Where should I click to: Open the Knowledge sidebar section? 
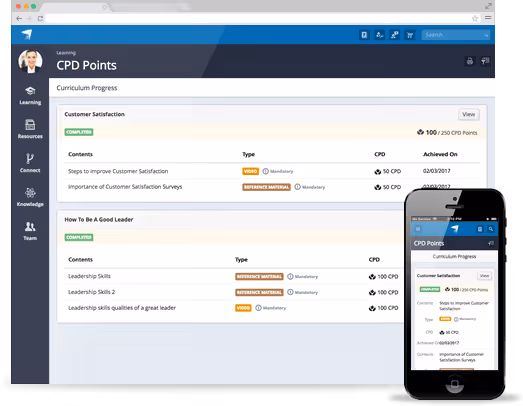pos(30,197)
